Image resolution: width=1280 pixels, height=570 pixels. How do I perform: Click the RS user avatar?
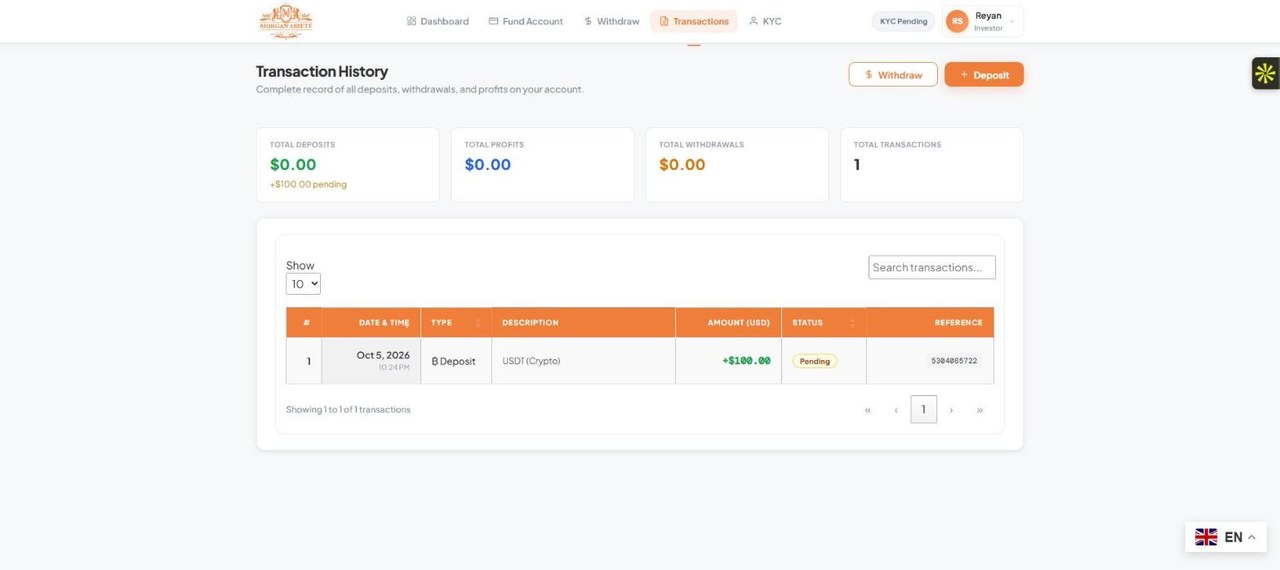tap(957, 21)
